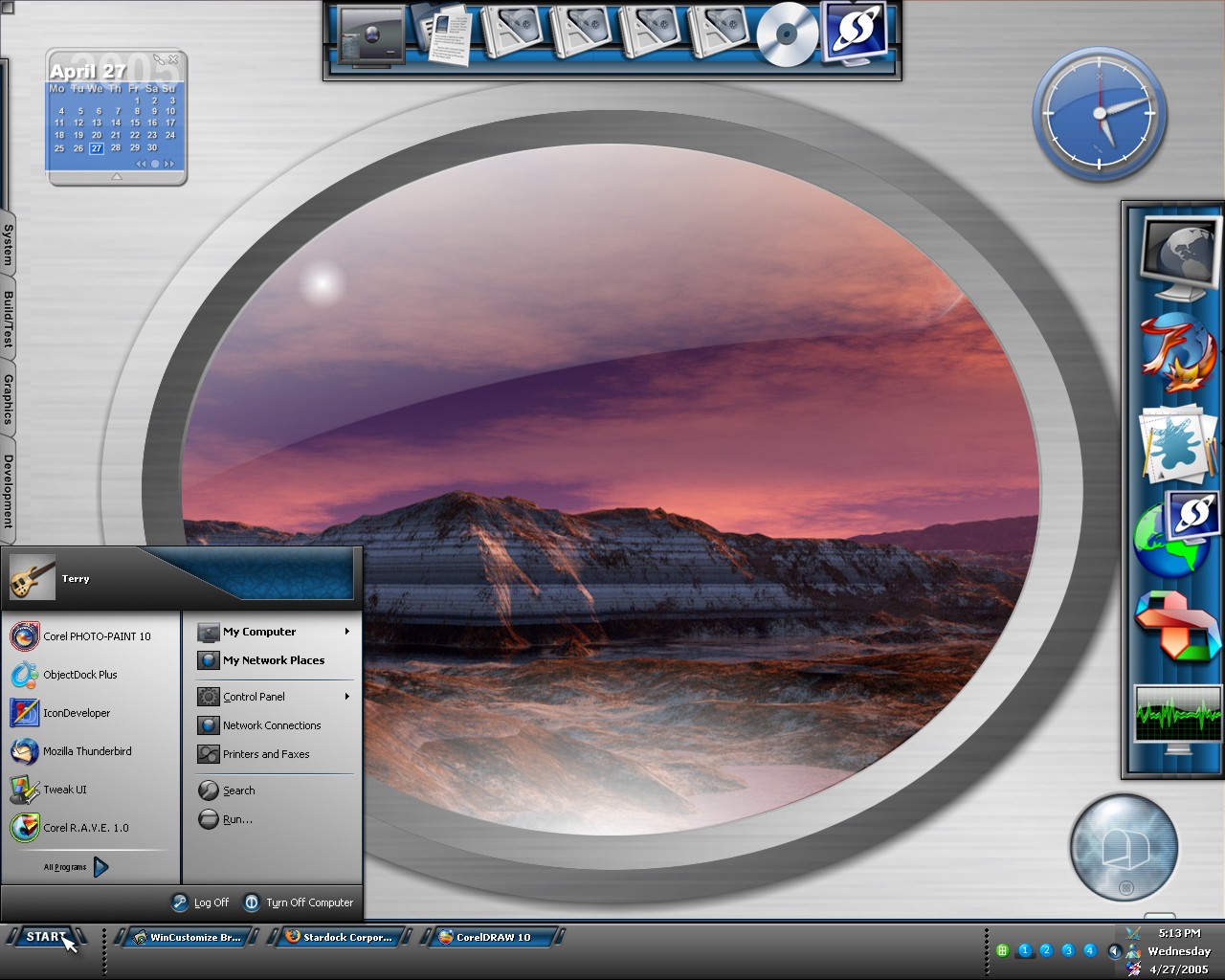Viewport: 1225px width, 980px height.
Task: Open the green waveform performance monitor icon
Action: coord(1178,718)
